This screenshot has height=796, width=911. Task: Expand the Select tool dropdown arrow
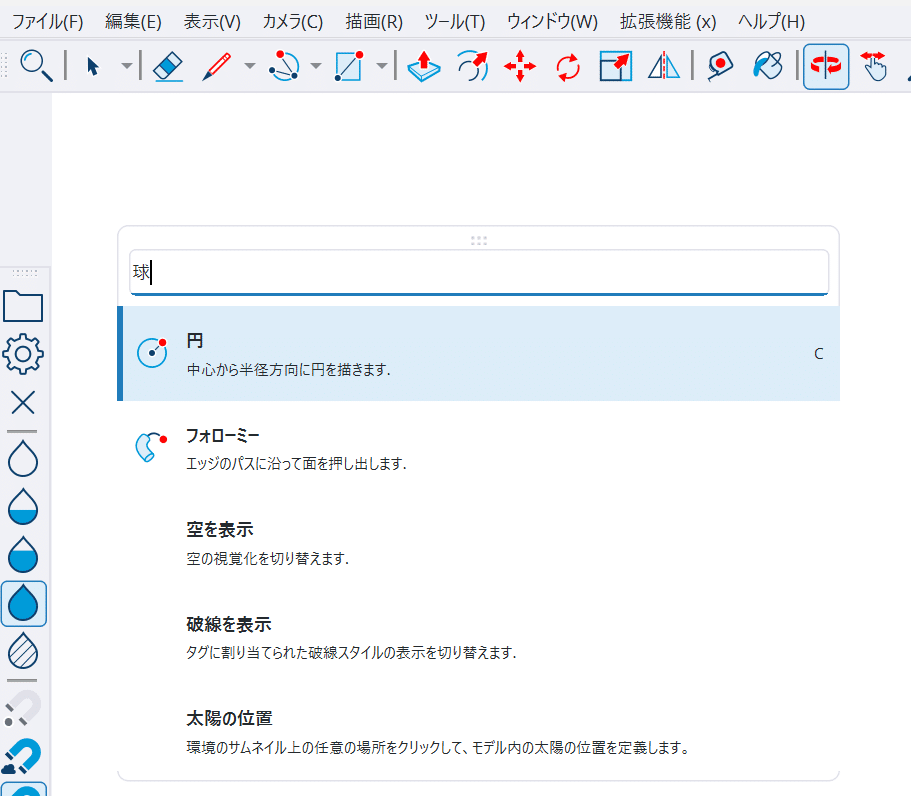point(126,66)
